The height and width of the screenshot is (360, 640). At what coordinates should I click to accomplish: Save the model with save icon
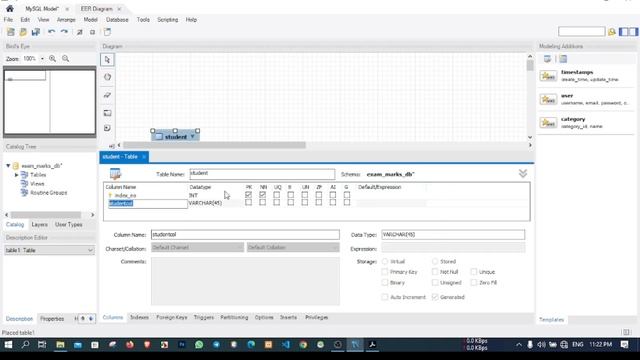(36, 32)
